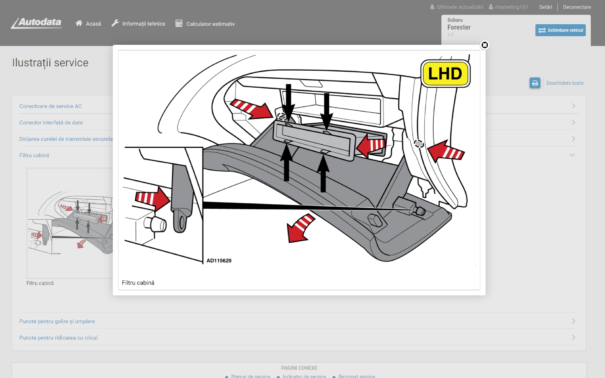
Task: Close the cabin filter illustration popup
Action: point(485,45)
